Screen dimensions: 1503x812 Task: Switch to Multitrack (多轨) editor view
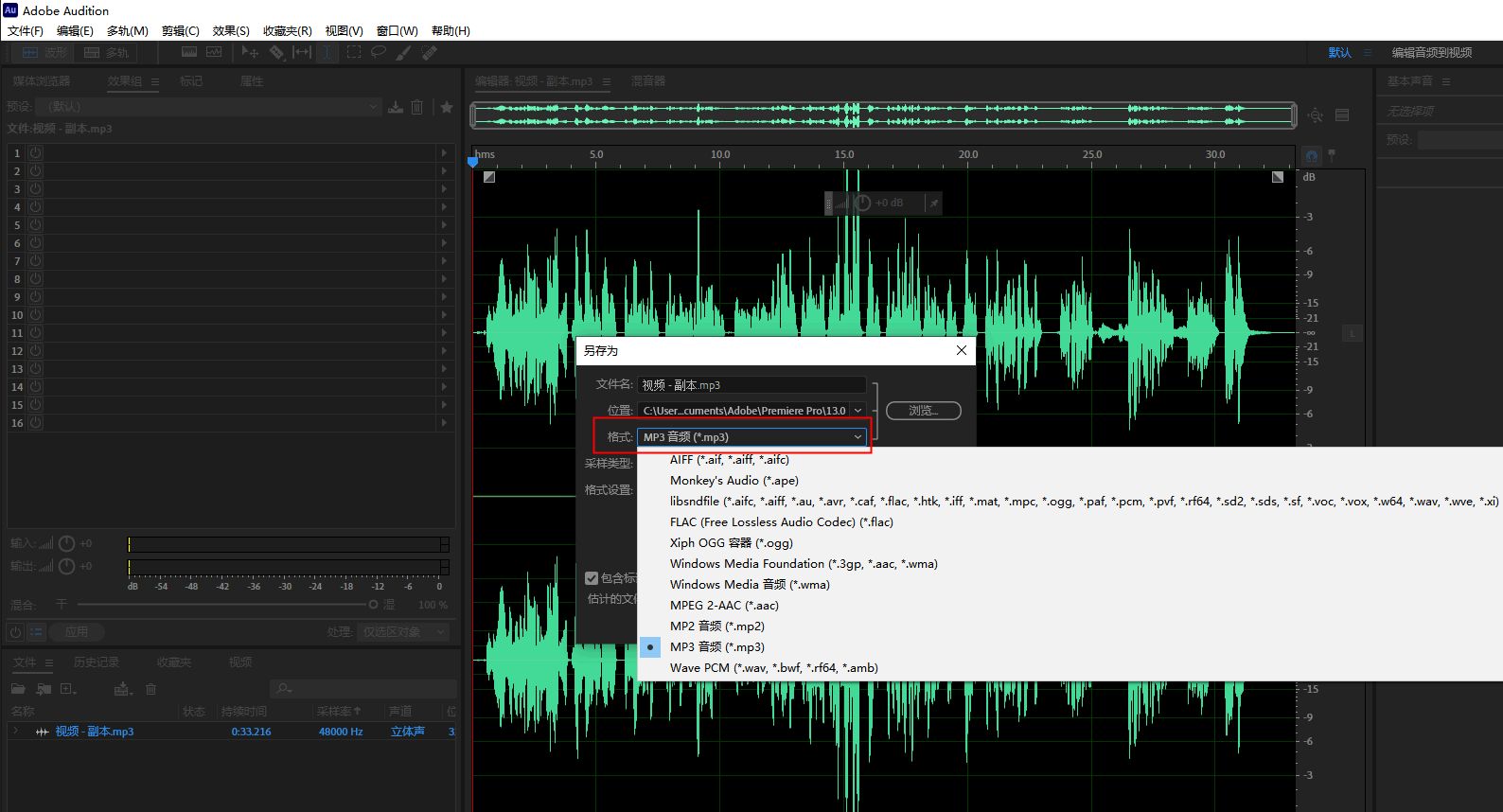point(107,53)
